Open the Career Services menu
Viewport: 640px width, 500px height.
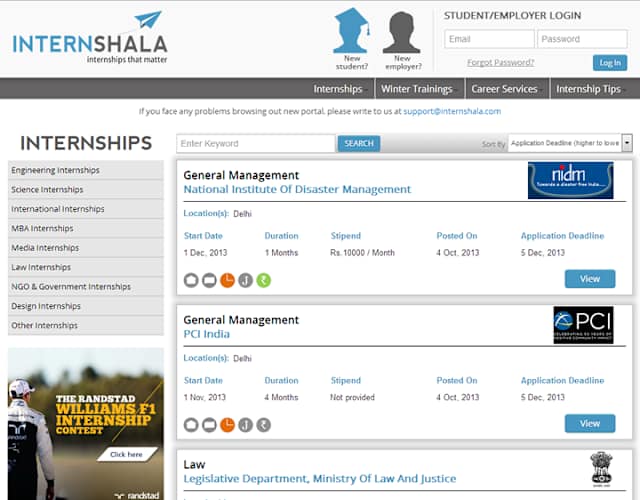(504, 89)
